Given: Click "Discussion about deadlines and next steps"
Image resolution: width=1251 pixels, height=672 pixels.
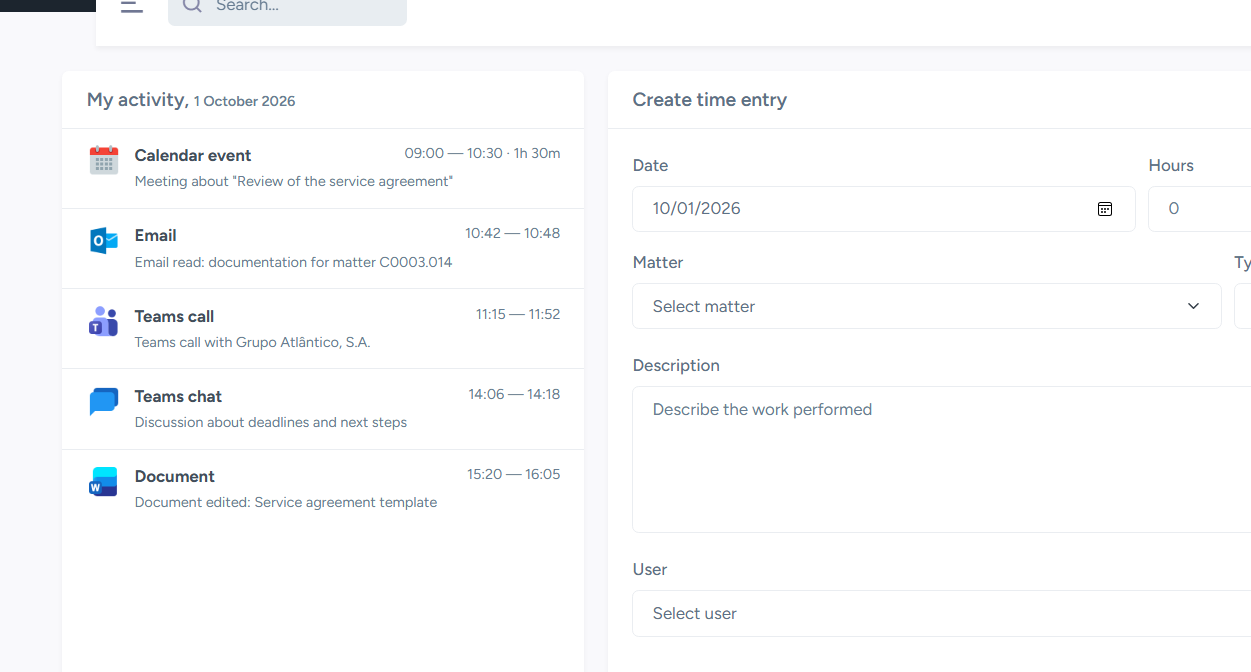Looking at the screenshot, I should coord(271,422).
